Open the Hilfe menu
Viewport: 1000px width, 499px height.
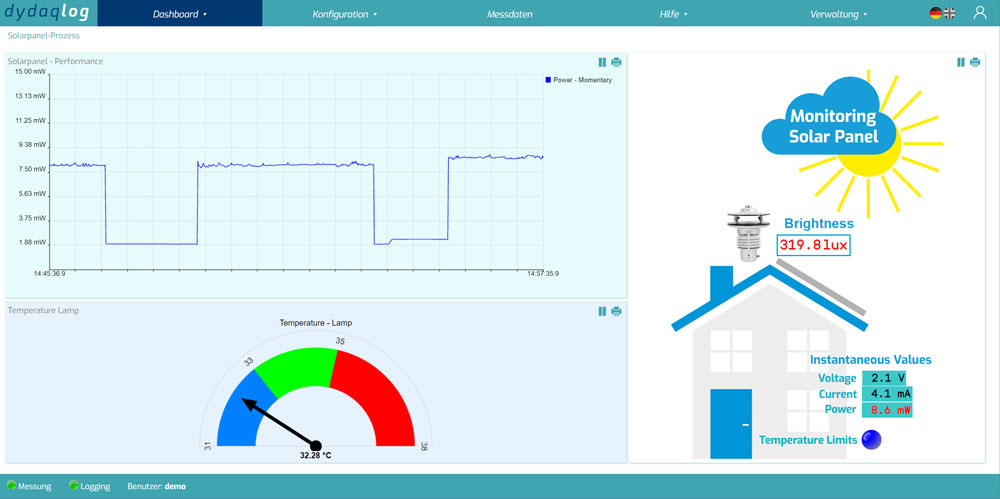[x=673, y=14]
